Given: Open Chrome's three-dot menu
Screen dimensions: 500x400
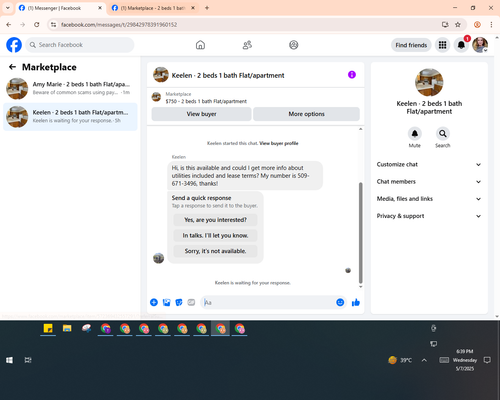Looking at the screenshot, I should tap(491, 24).
